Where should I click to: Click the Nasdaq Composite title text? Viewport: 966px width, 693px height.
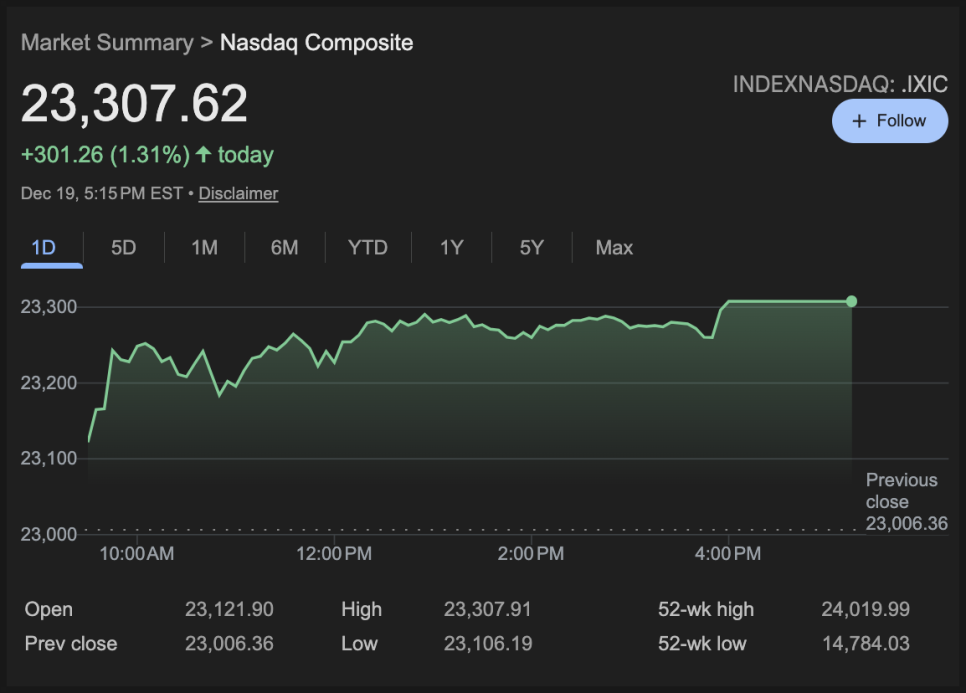[316, 43]
